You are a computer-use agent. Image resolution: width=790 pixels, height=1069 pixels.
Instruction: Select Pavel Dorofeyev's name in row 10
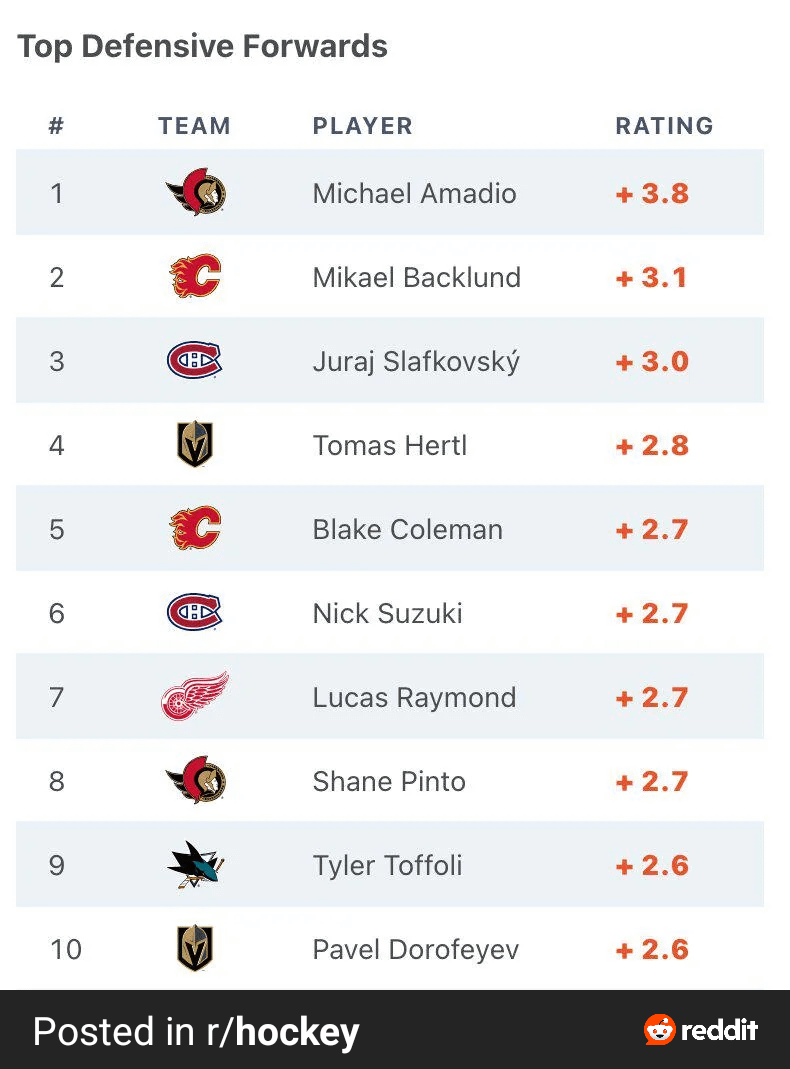click(x=415, y=949)
